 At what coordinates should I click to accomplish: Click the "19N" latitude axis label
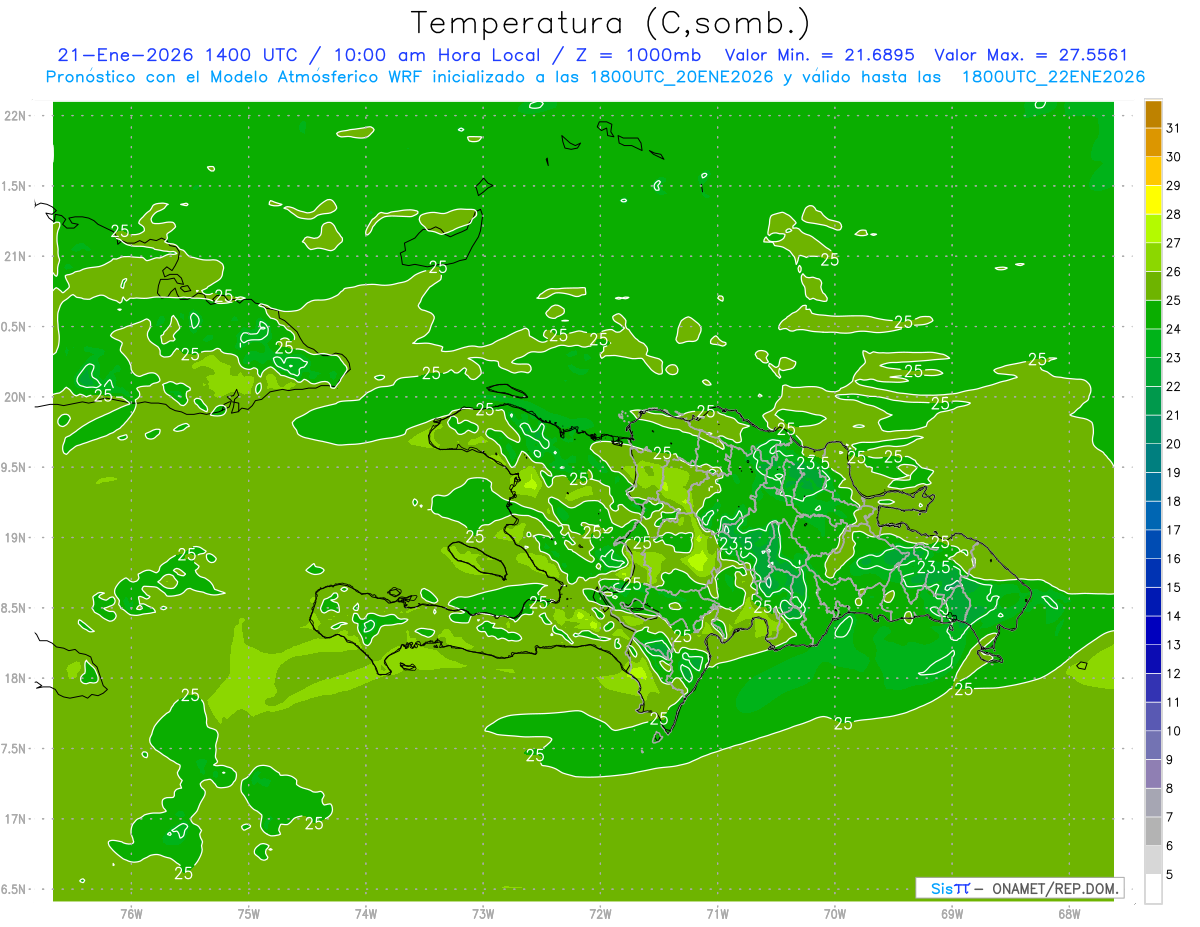point(15,537)
